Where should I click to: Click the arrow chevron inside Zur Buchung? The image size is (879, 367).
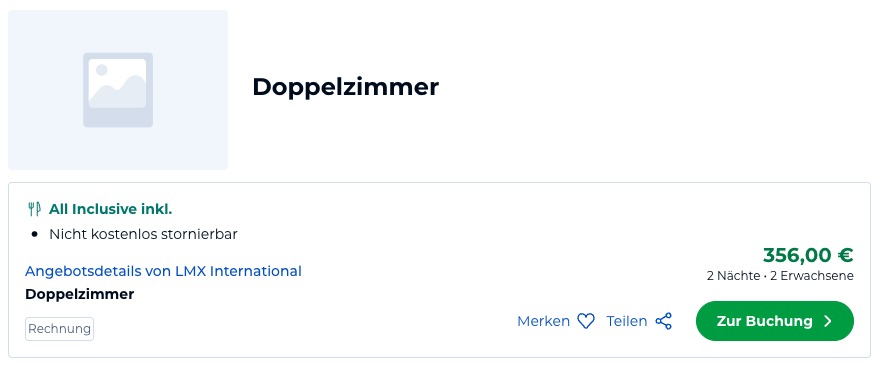coord(827,321)
